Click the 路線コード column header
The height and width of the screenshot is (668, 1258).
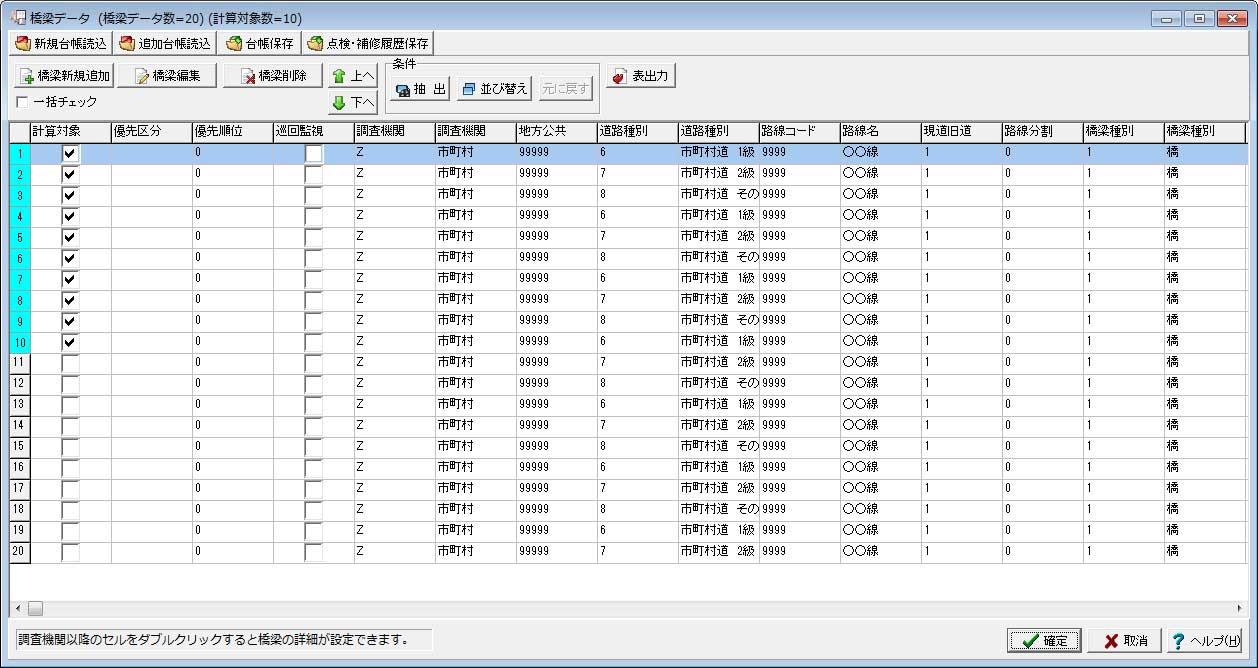pos(799,132)
